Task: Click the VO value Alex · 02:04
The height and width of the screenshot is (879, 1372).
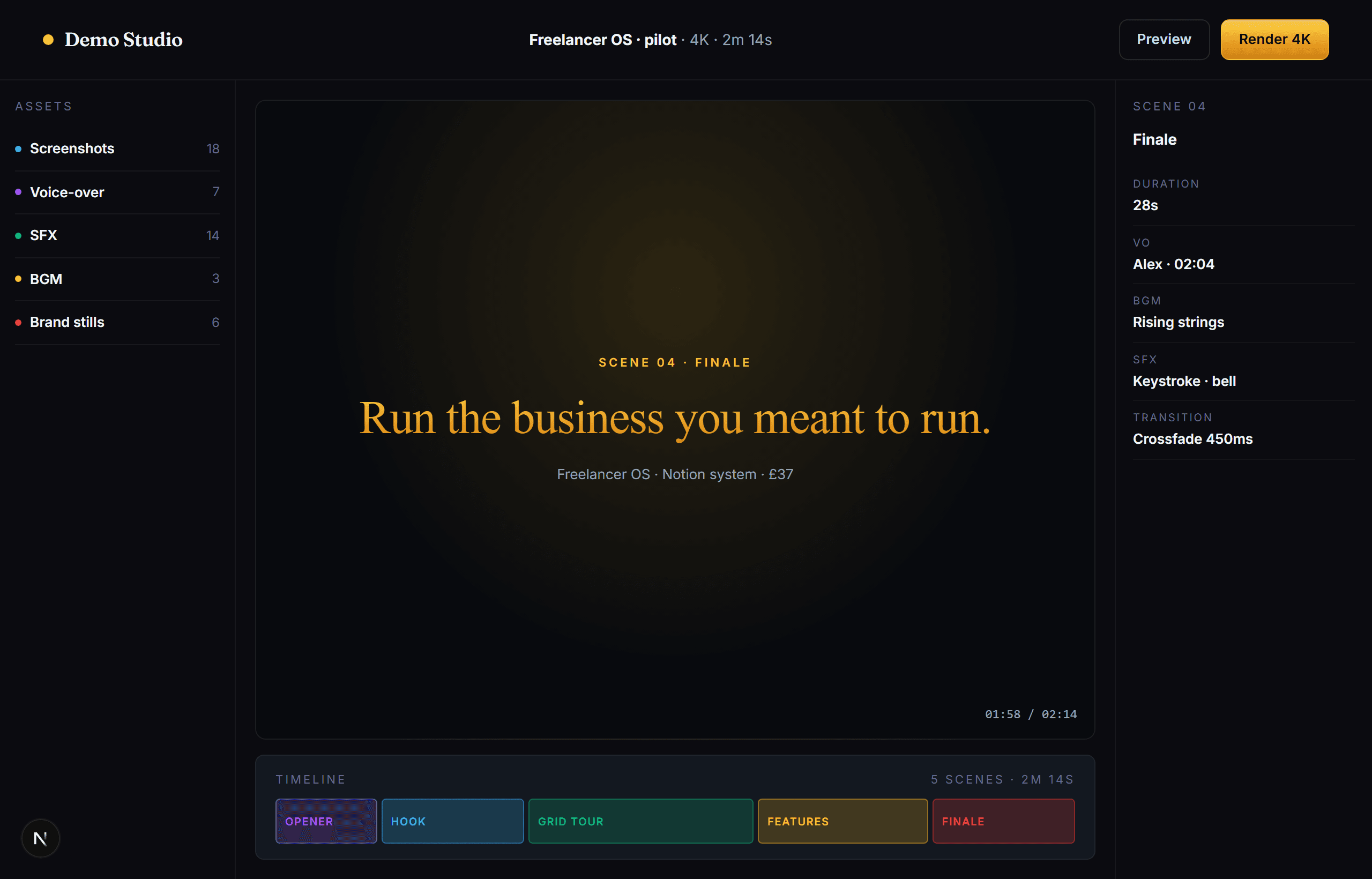Action: tap(1173, 264)
